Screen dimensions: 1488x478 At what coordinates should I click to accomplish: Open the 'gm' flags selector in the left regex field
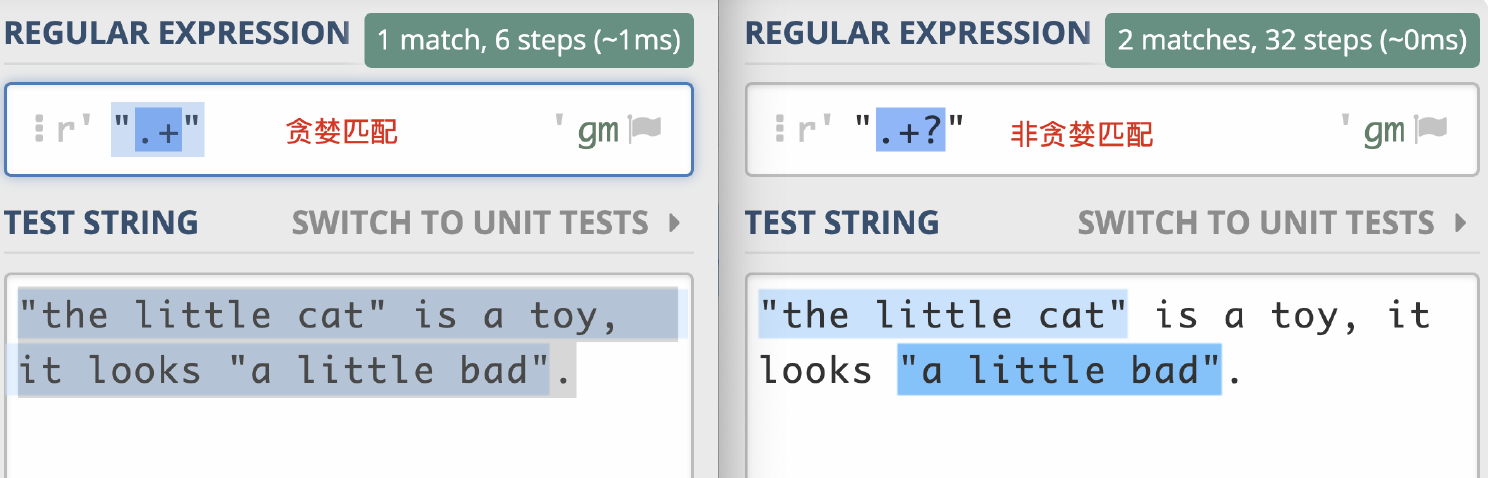(599, 130)
